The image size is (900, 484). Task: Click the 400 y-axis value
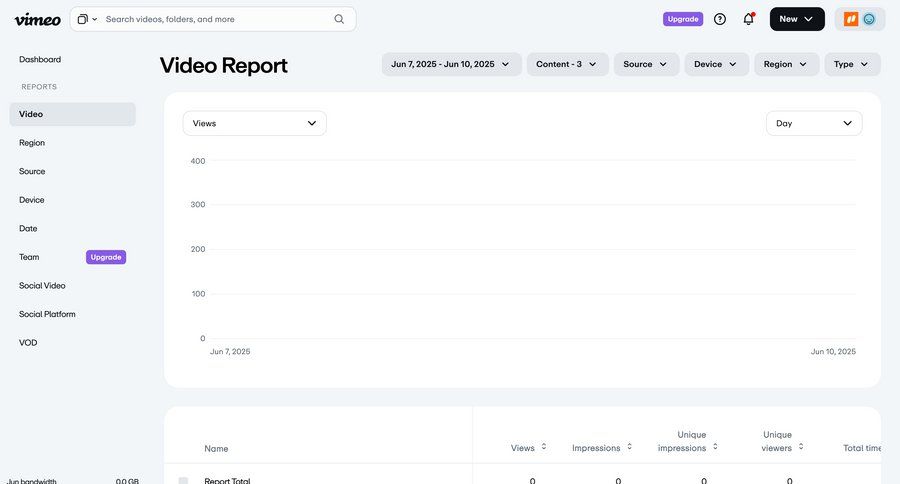click(198, 161)
